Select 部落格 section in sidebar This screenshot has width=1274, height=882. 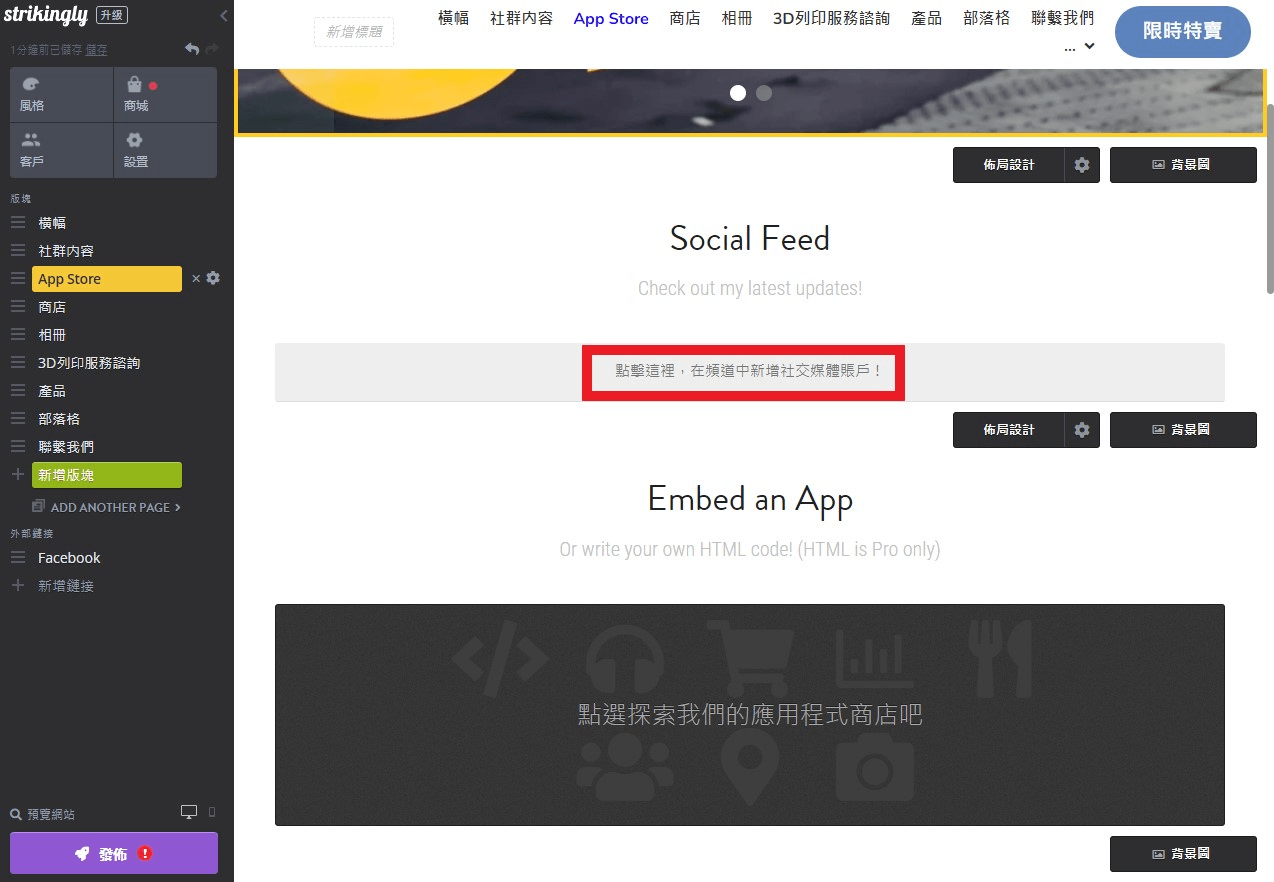(x=59, y=419)
